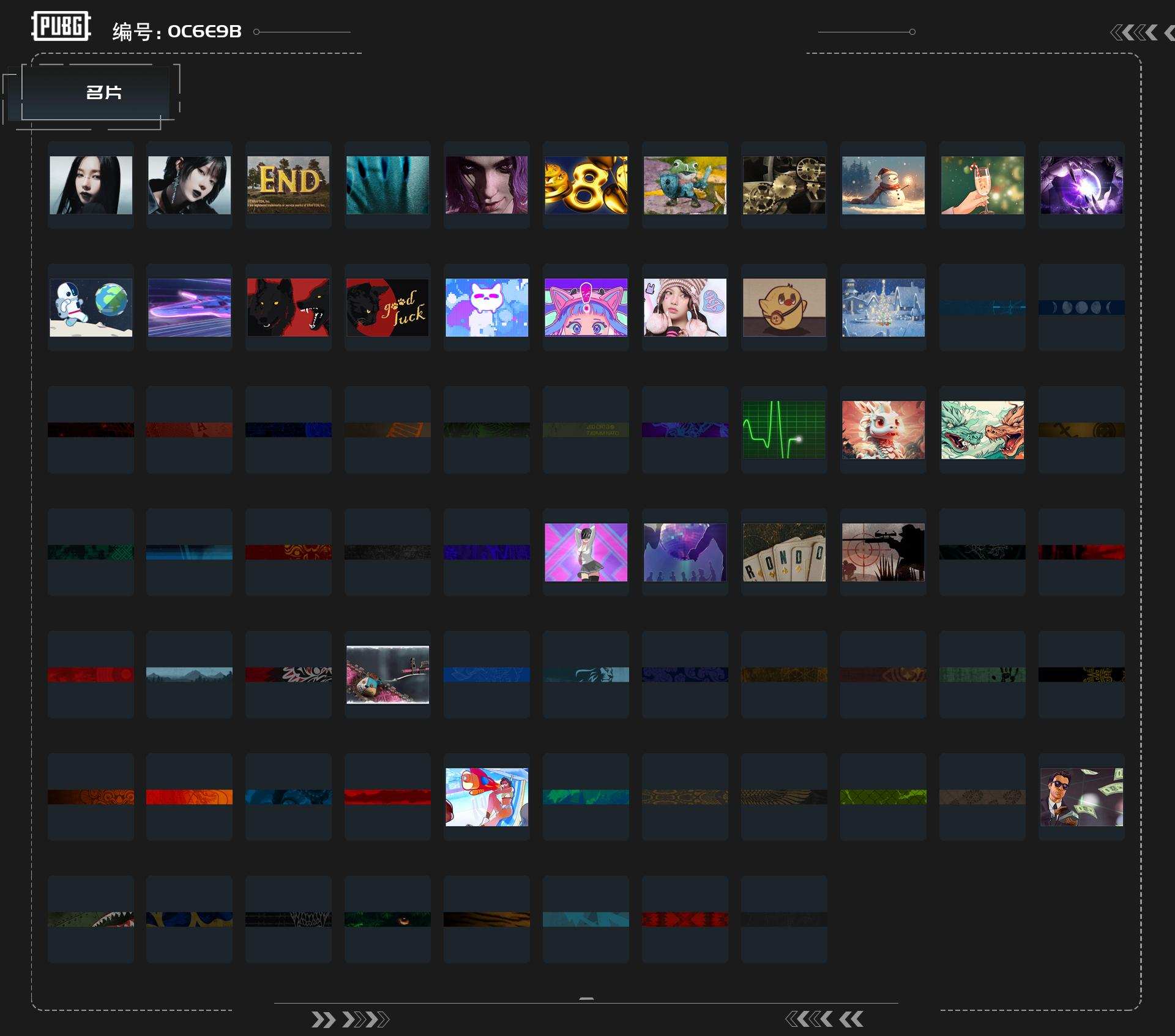Image resolution: width=1175 pixels, height=1036 pixels.
Task: Click the PUBG logo
Action: coord(61,26)
